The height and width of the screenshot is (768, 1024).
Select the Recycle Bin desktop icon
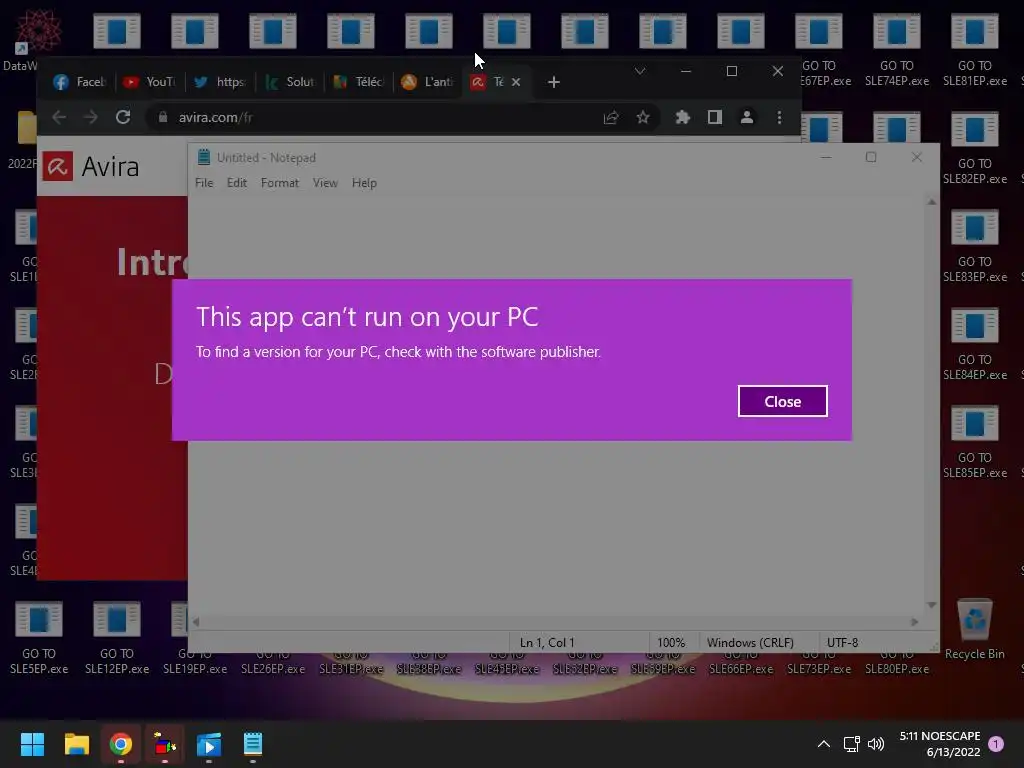point(974,630)
